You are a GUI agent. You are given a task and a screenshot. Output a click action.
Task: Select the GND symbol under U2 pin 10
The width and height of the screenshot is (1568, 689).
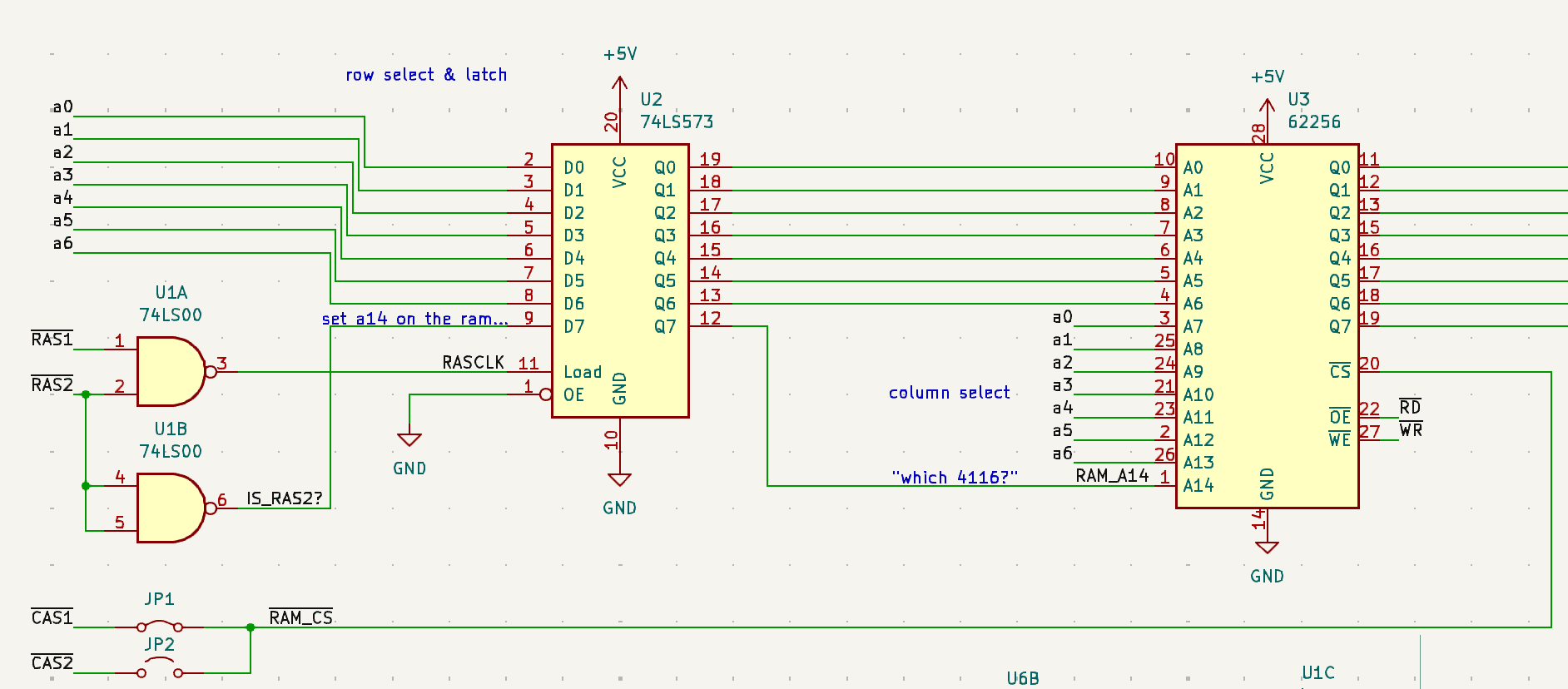coord(619,480)
